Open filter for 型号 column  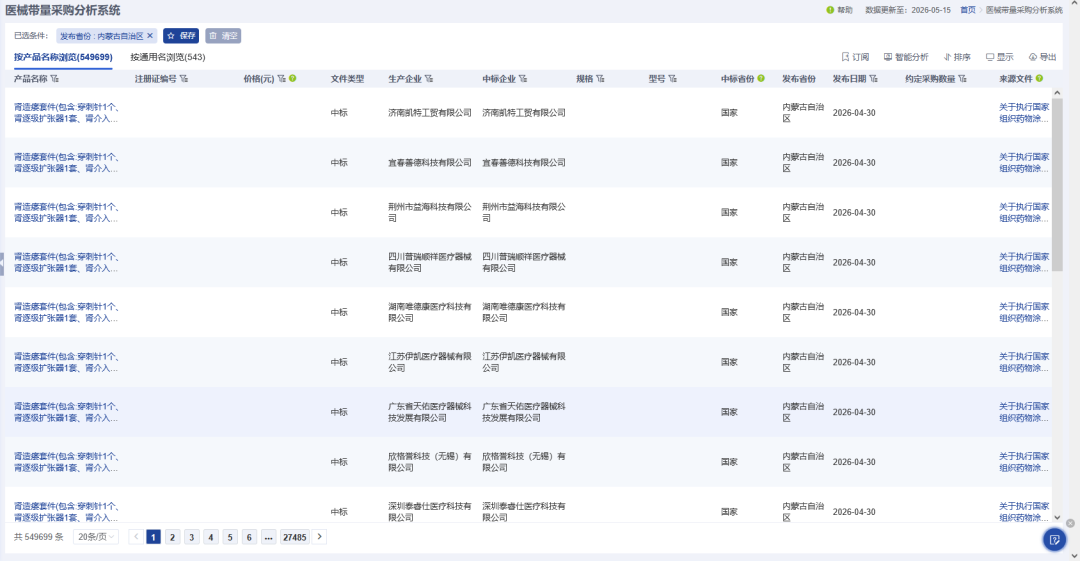(x=672, y=79)
